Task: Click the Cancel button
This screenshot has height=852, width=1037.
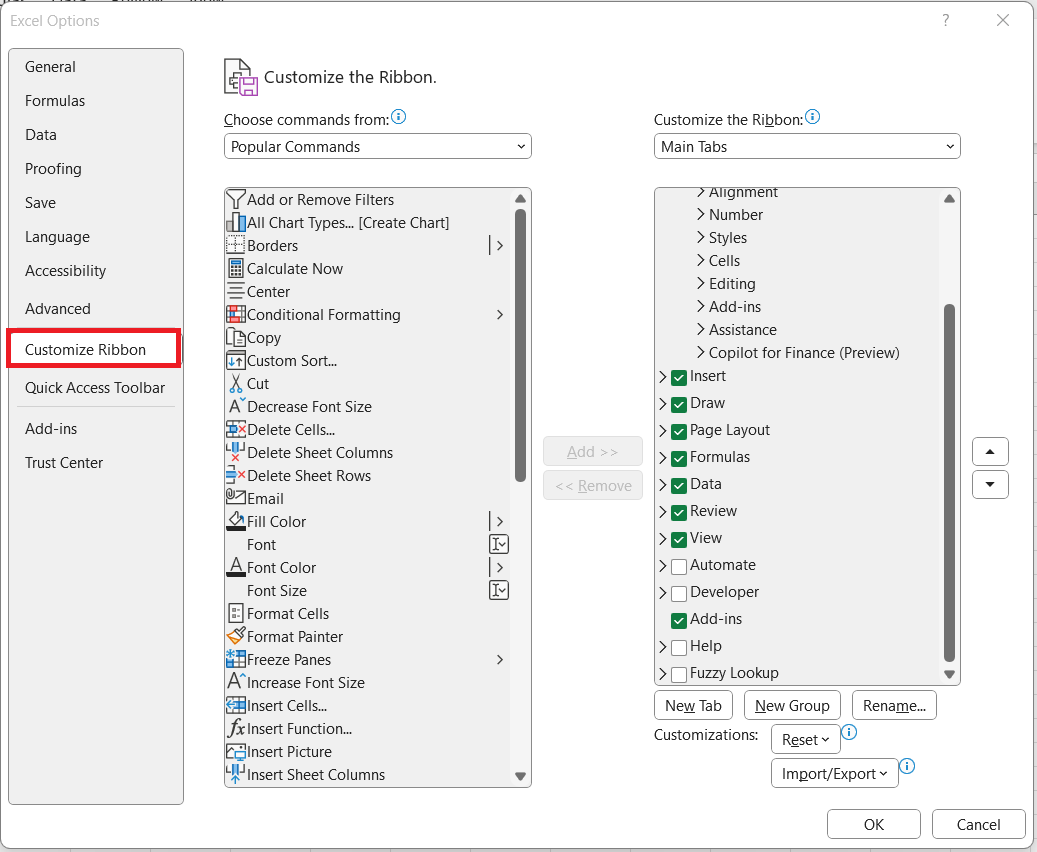Action: coord(978,824)
